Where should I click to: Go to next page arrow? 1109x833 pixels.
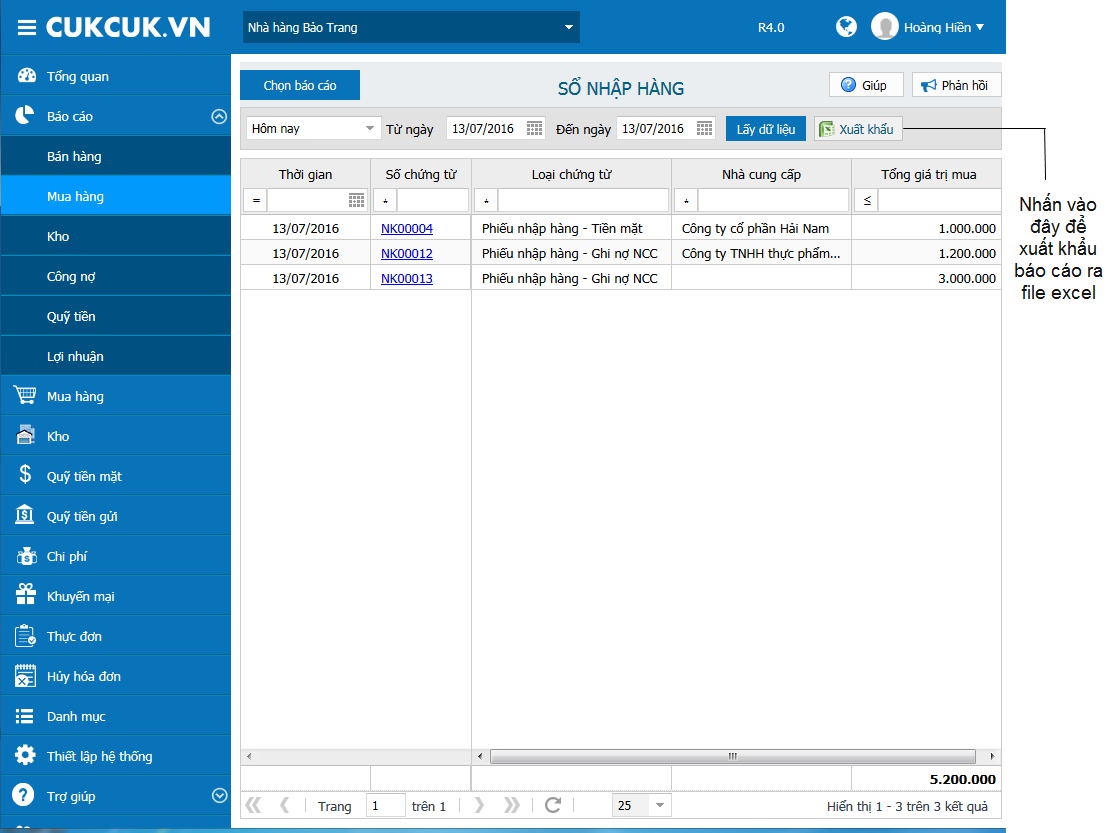pos(479,805)
